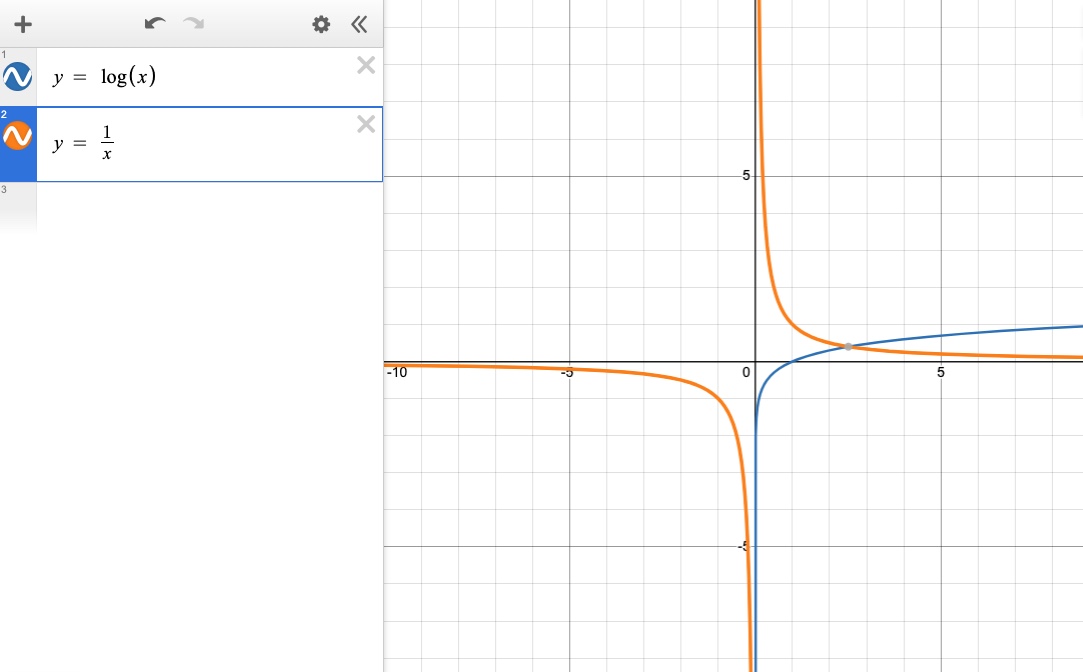This screenshot has height=672, width=1083.
Task: Undo the last action
Action: [x=154, y=24]
